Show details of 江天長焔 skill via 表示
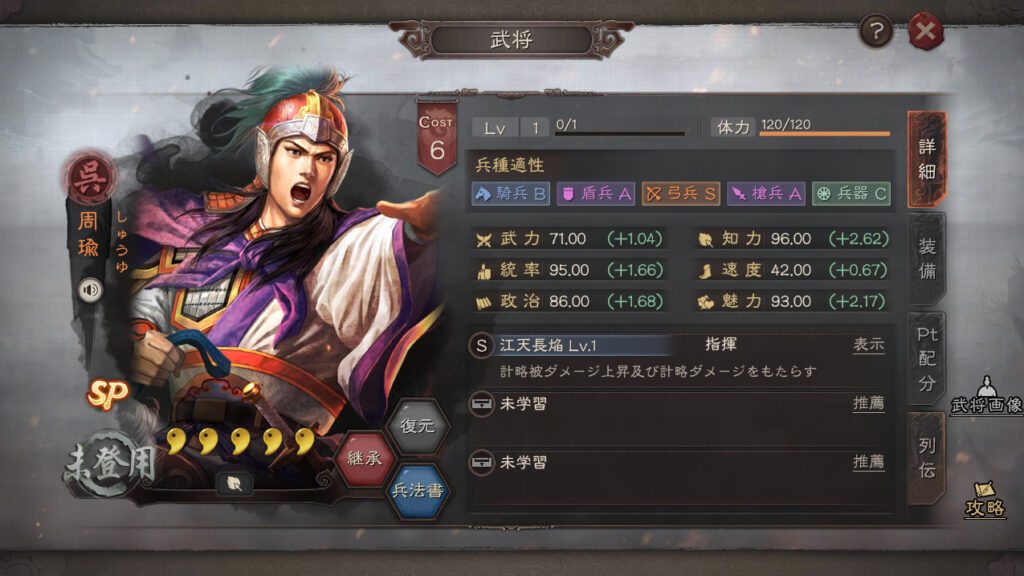1024x576 pixels. pos(869,345)
